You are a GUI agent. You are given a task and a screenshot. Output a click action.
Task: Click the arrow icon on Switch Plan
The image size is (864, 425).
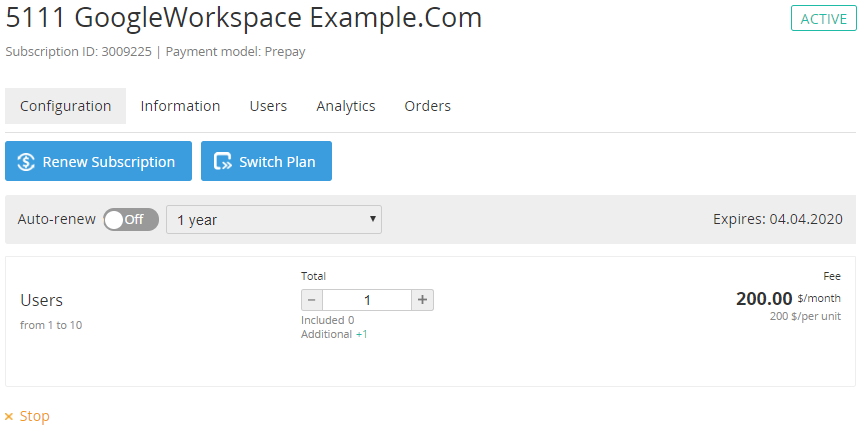coord(222,162)
